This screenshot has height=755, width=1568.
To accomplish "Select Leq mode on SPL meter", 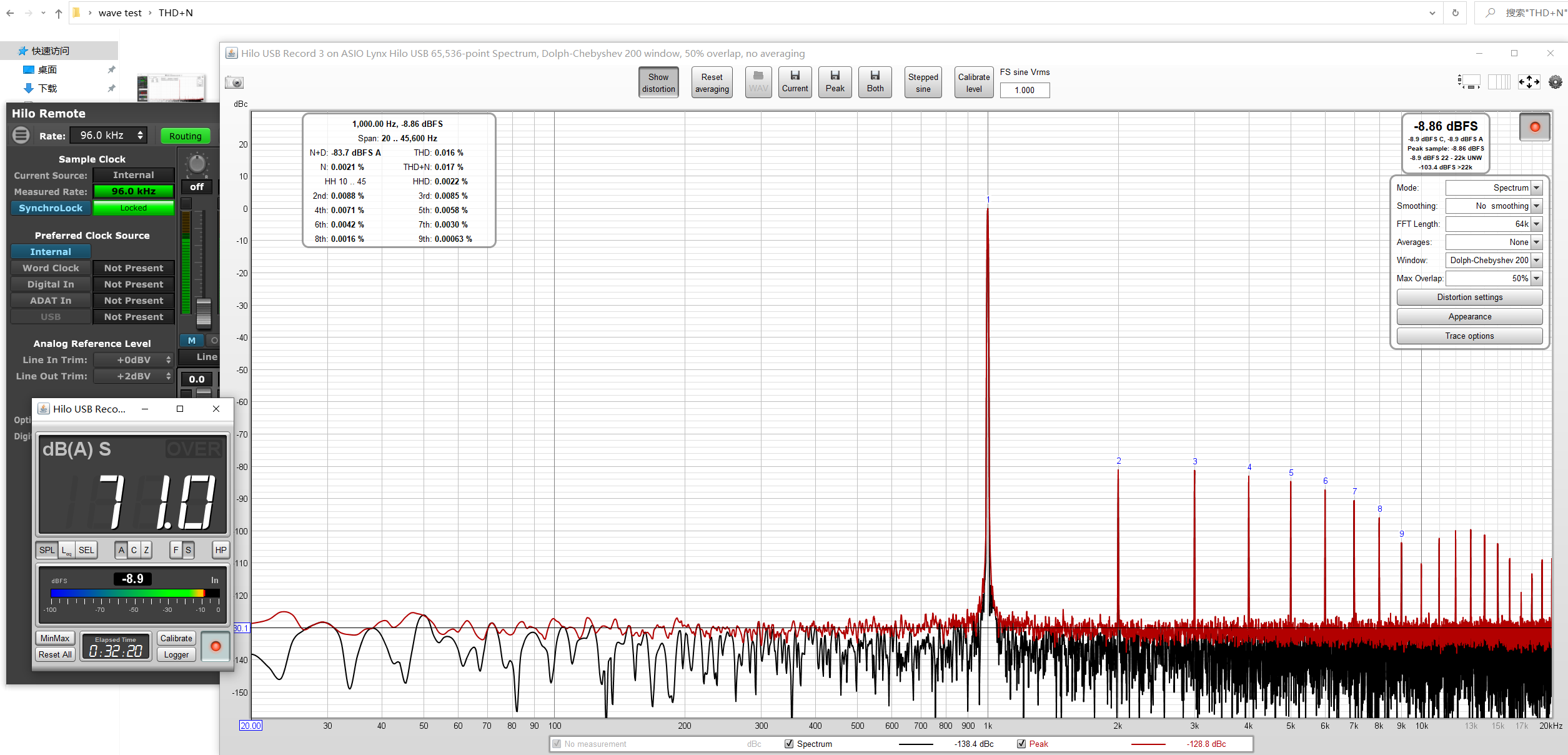I will coord(66,550).
